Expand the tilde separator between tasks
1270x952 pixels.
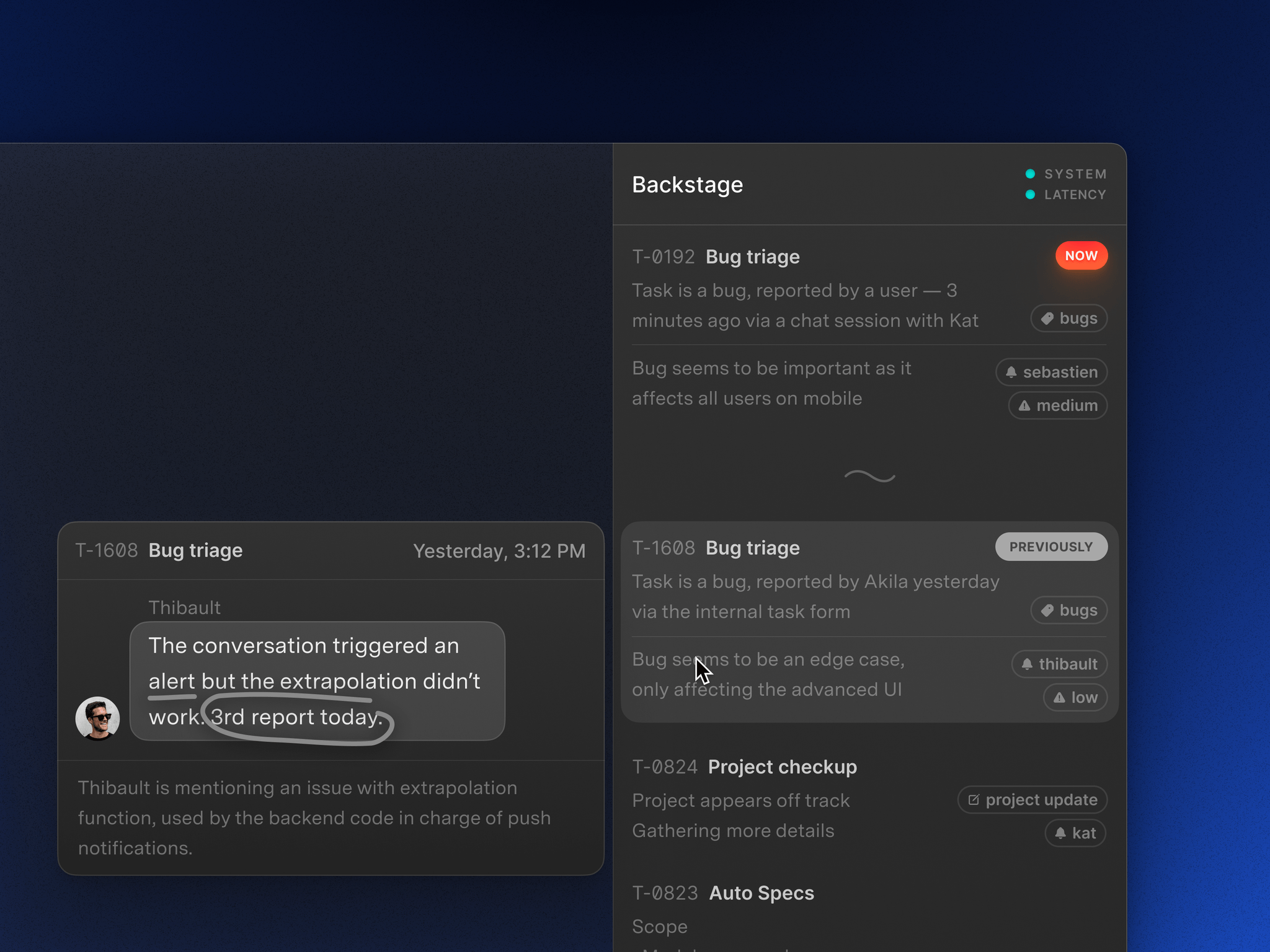click(x=869, y=476)
